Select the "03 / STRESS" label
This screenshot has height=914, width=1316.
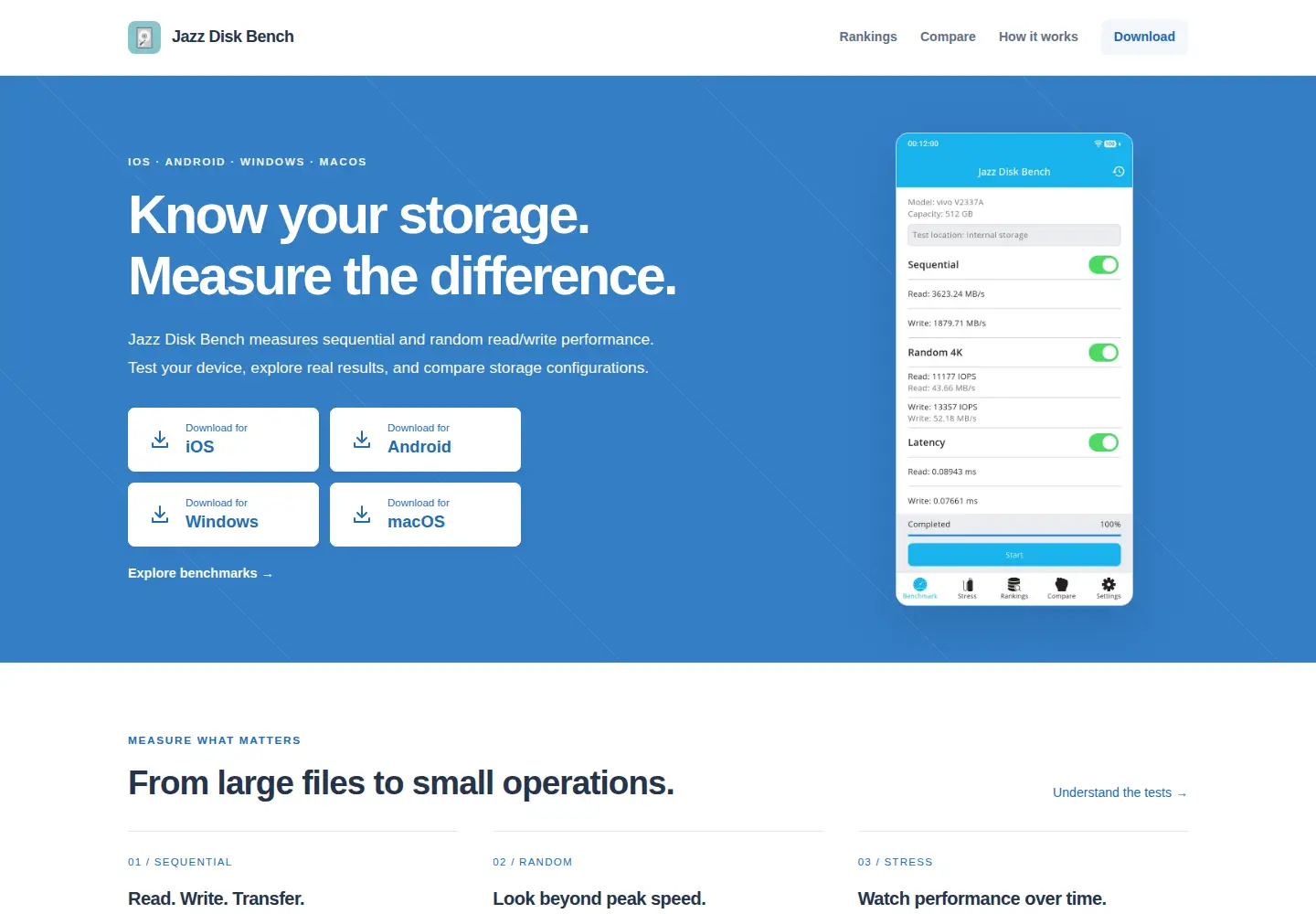896,862
